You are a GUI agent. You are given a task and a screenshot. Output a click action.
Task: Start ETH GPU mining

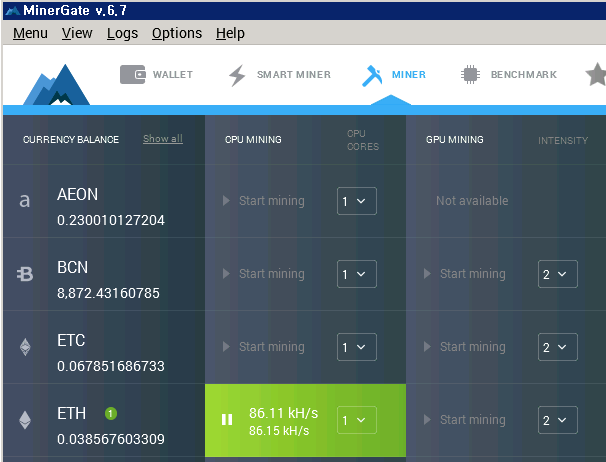point(465,420)
